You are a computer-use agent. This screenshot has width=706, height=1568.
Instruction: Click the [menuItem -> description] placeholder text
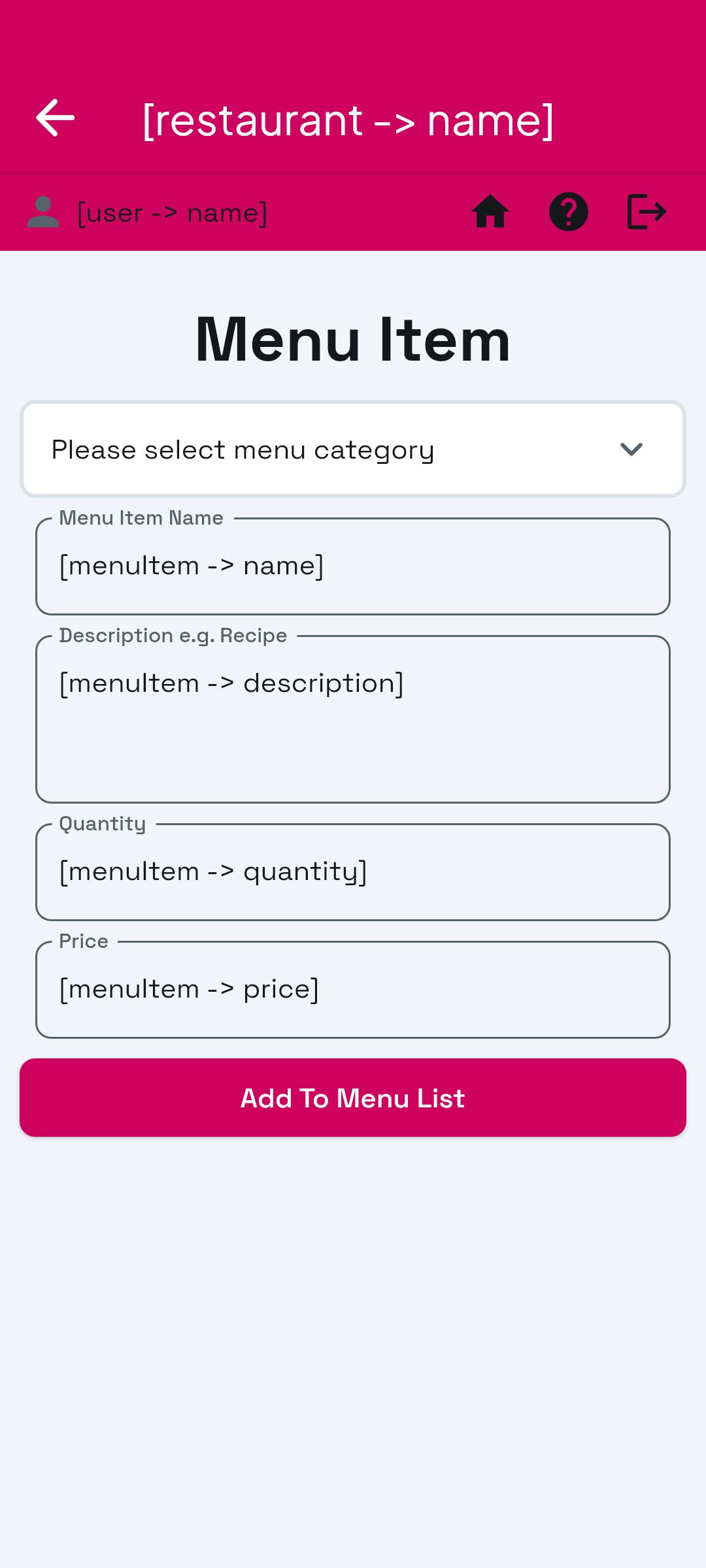(231, 684)
